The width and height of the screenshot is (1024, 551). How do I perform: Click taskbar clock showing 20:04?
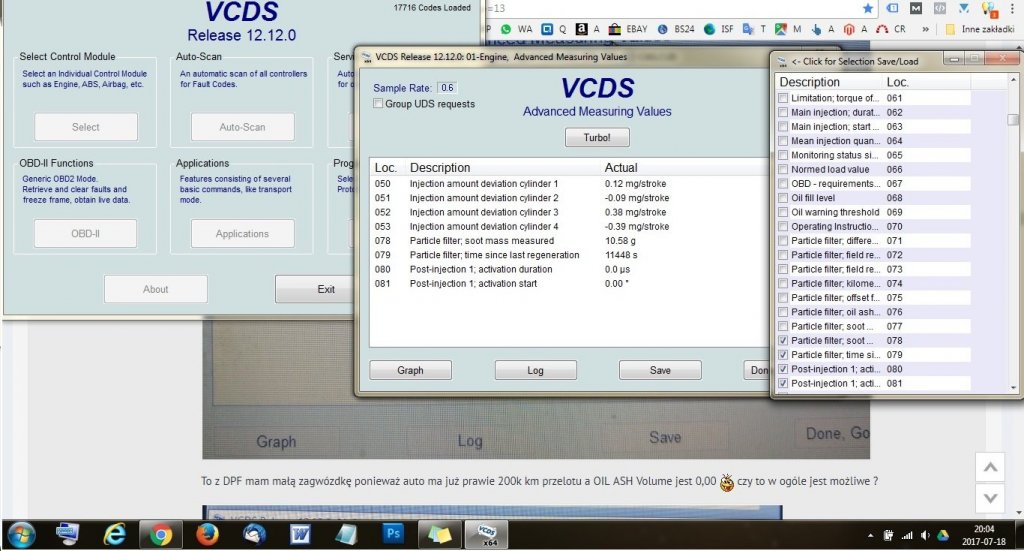pyautogui.click(x=984, y=535)
